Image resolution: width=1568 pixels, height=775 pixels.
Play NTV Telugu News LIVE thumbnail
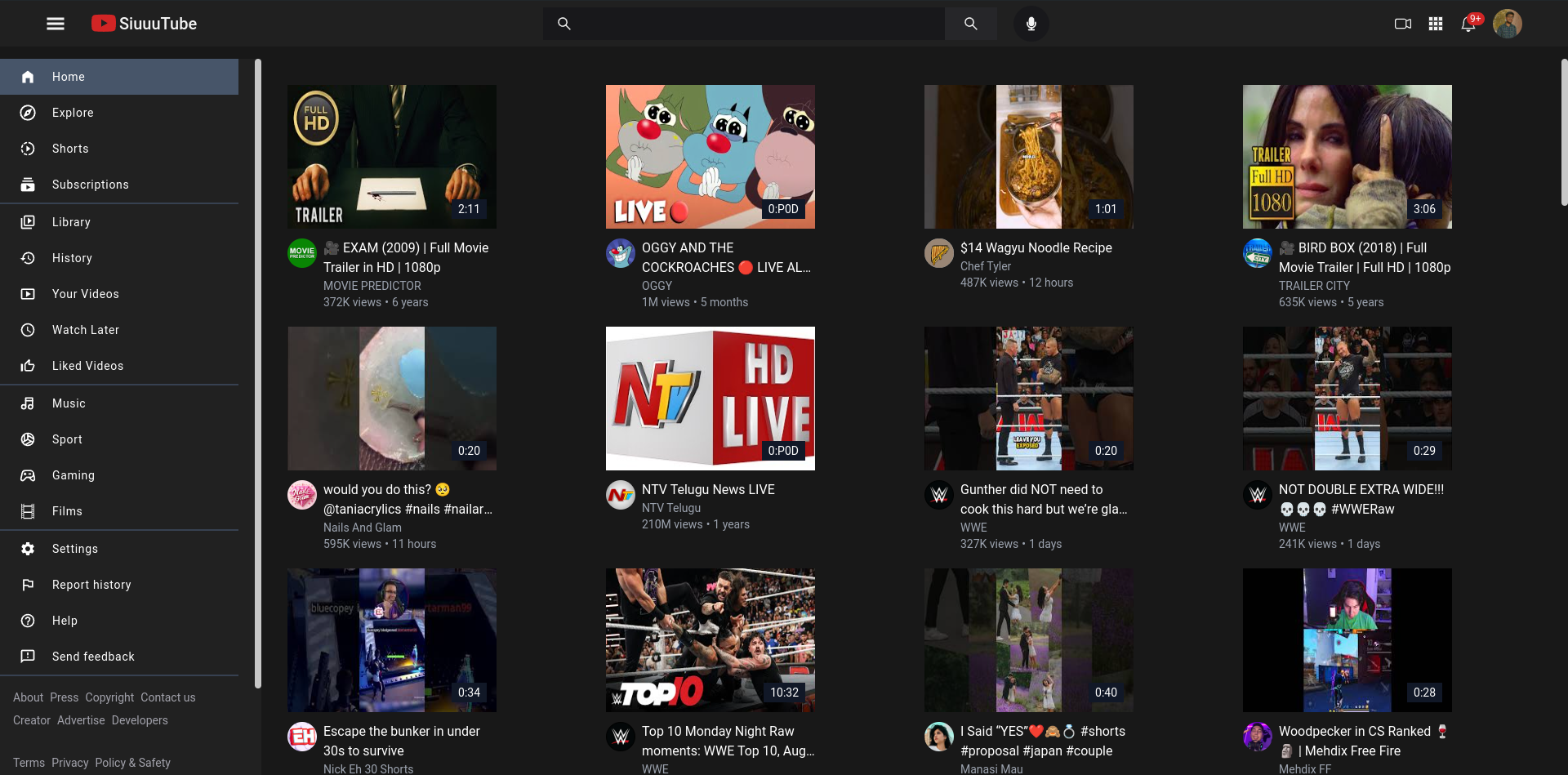[710, 399]
